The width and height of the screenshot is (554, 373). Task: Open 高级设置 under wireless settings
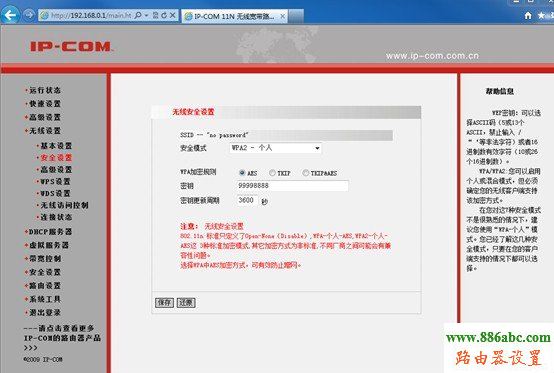coord(56,170)
